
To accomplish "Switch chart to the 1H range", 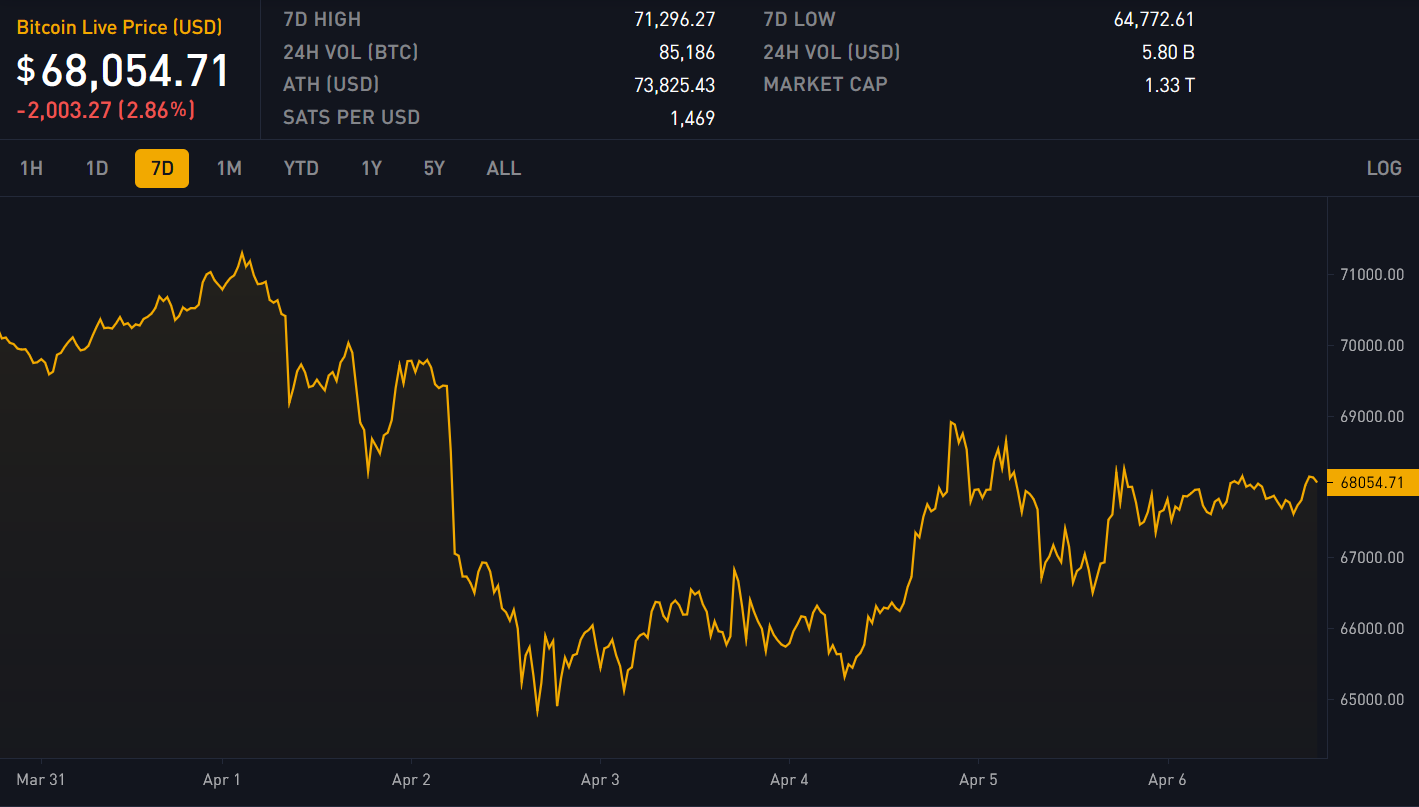I will 31,168.
